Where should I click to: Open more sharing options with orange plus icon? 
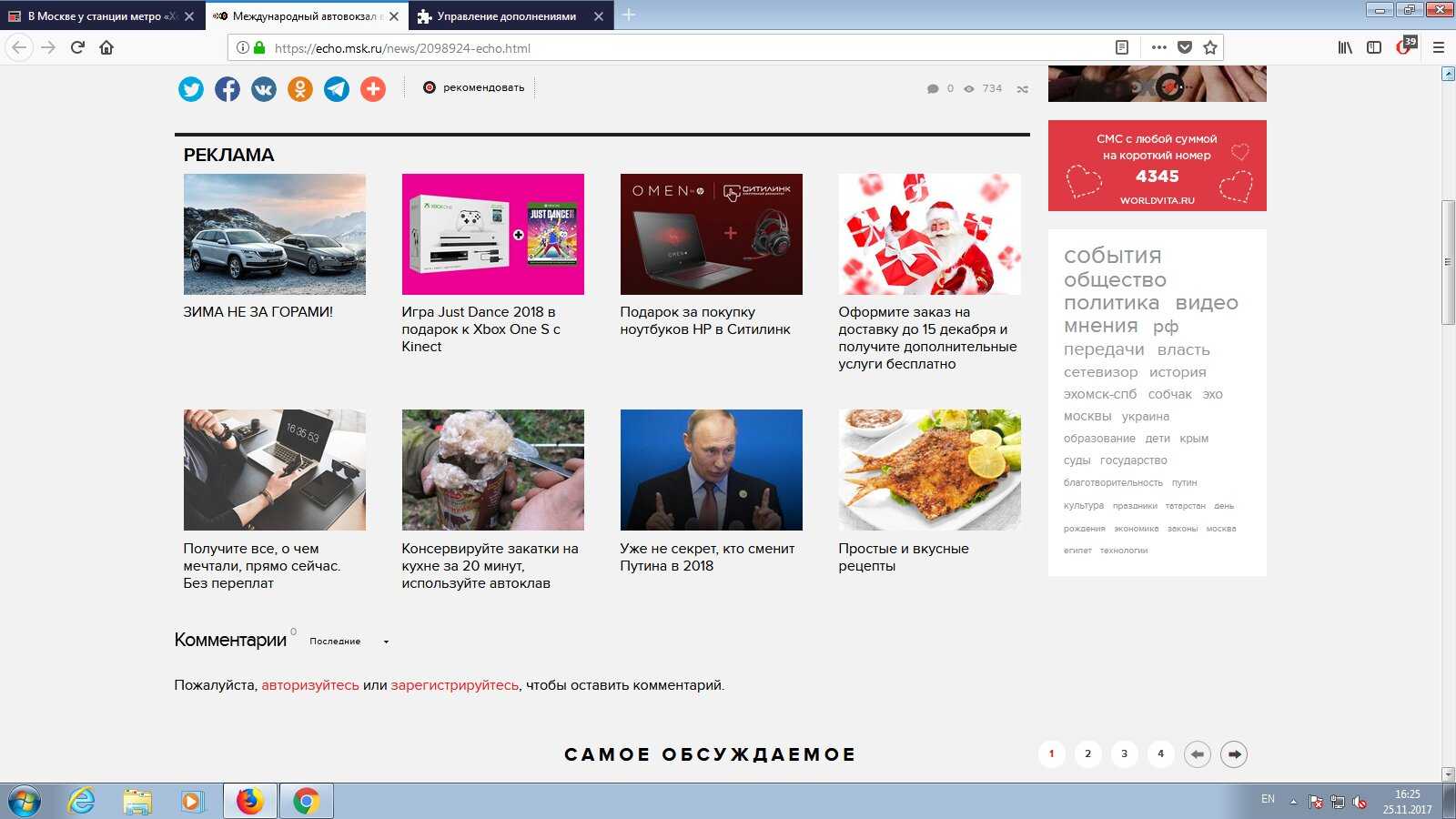click(x=373, y=88)
